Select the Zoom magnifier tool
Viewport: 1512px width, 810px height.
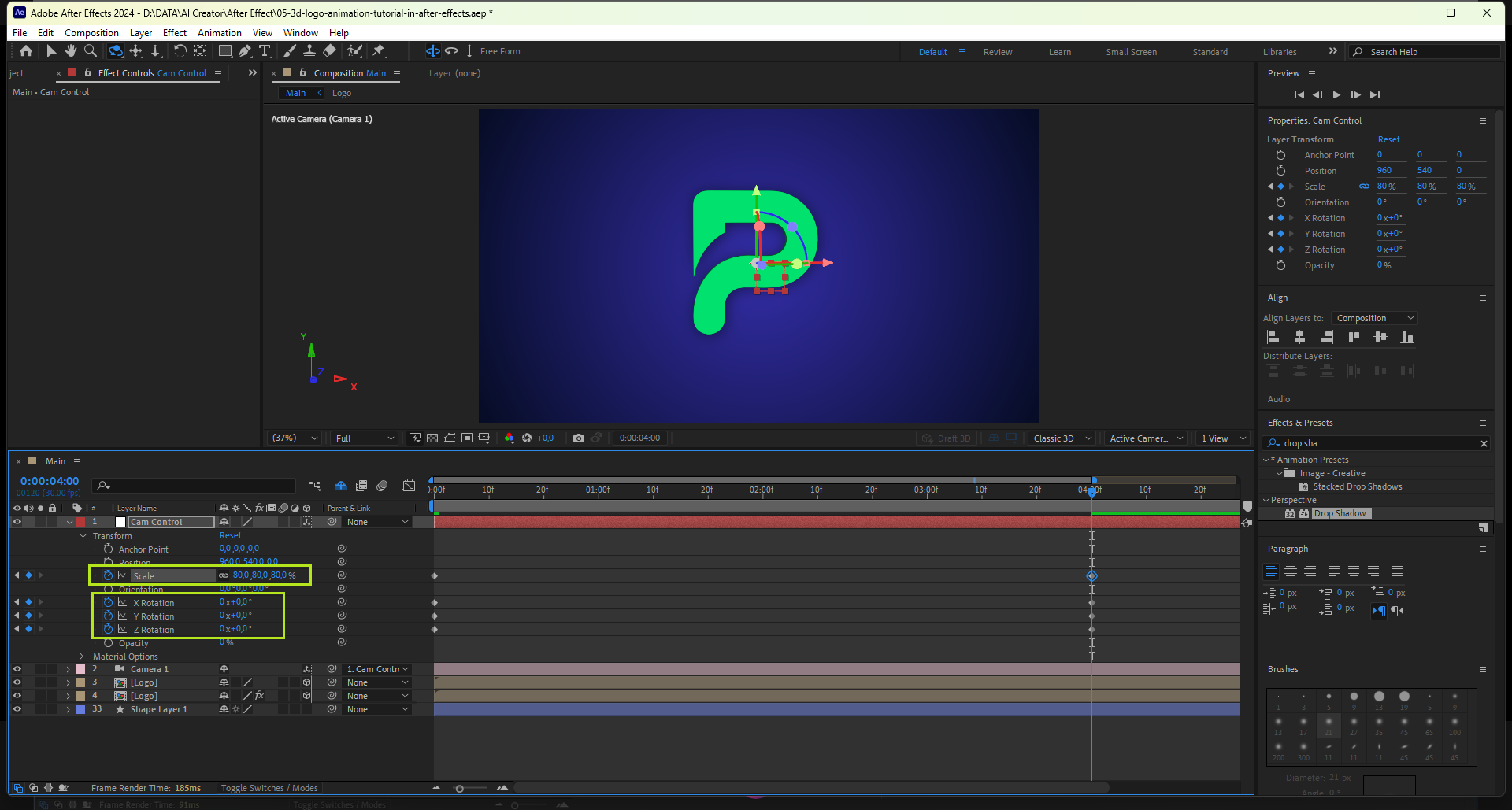coord(91,51)
